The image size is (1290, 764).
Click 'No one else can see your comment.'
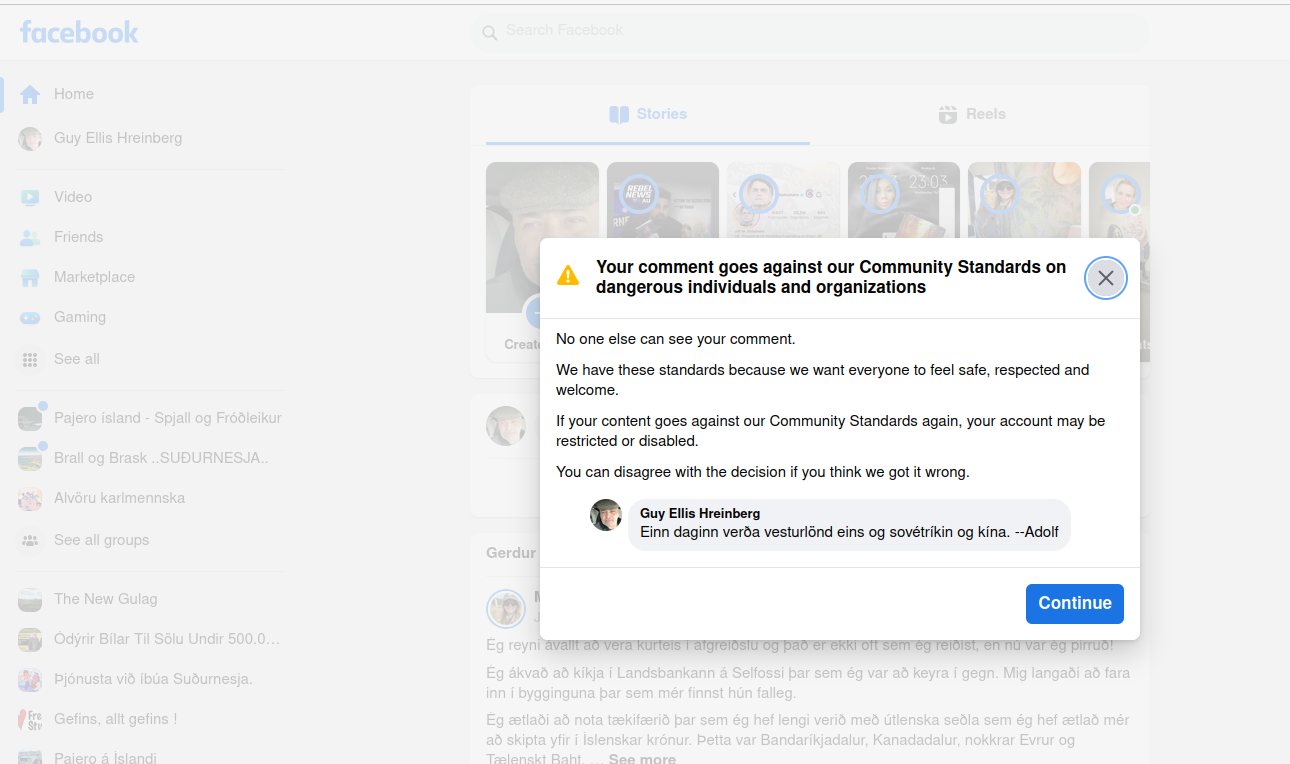click(x=676, y=339)
